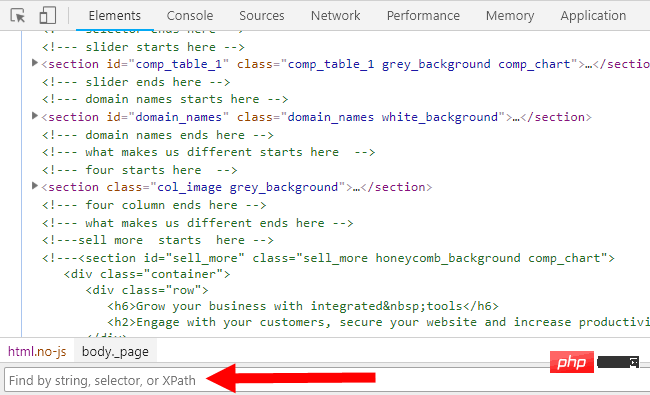The width and height of the screenshot is (650, 395).
Task: Click the small icon beside php badge
Action: point(634,362)
